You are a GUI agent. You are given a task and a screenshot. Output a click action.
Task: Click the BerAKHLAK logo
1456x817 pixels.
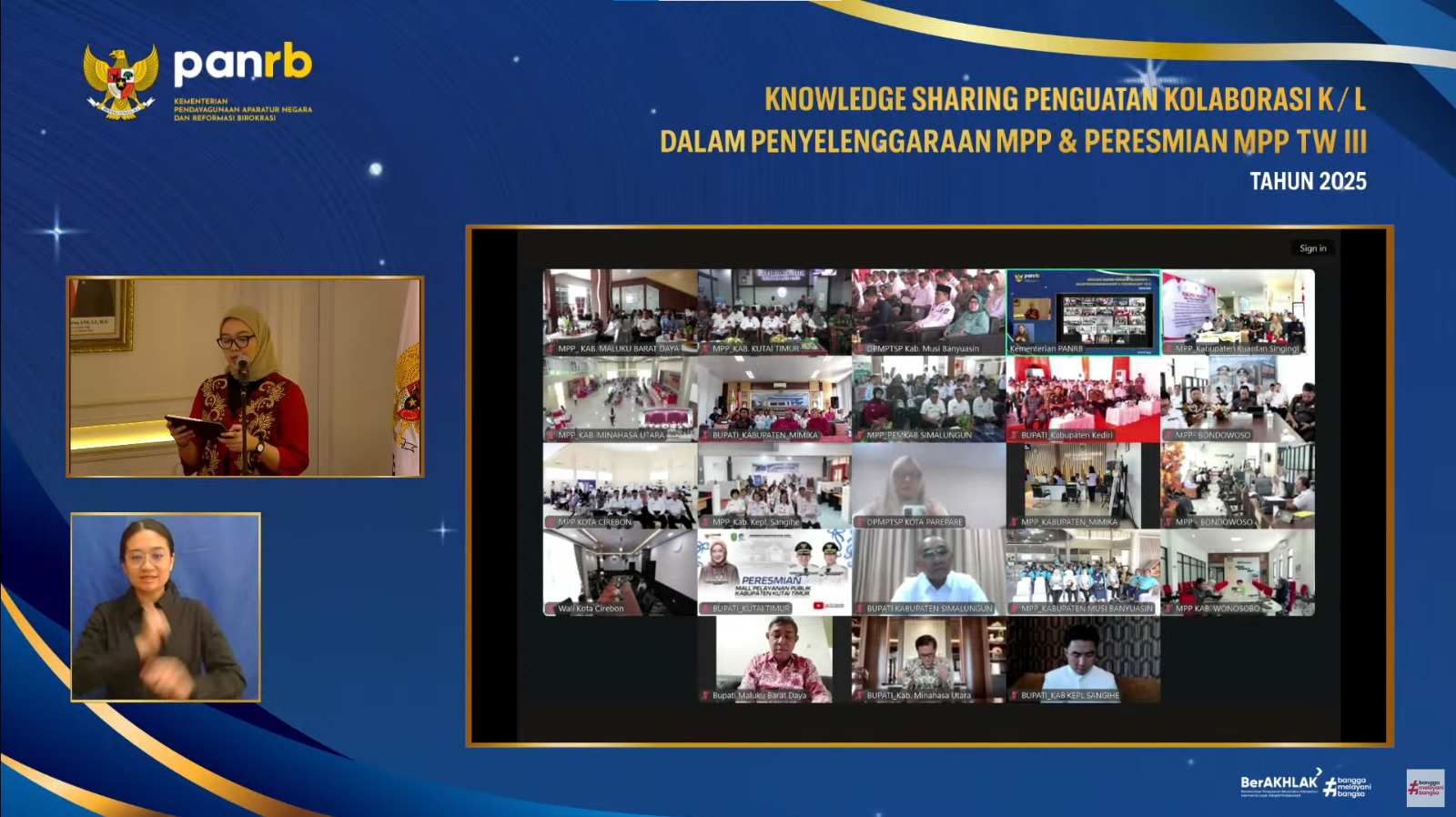1279,782
